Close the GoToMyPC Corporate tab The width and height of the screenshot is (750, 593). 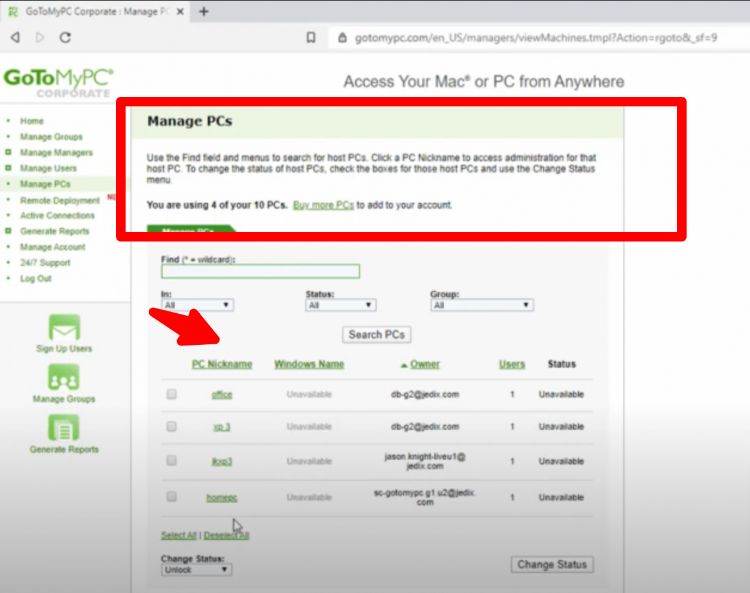180,11
